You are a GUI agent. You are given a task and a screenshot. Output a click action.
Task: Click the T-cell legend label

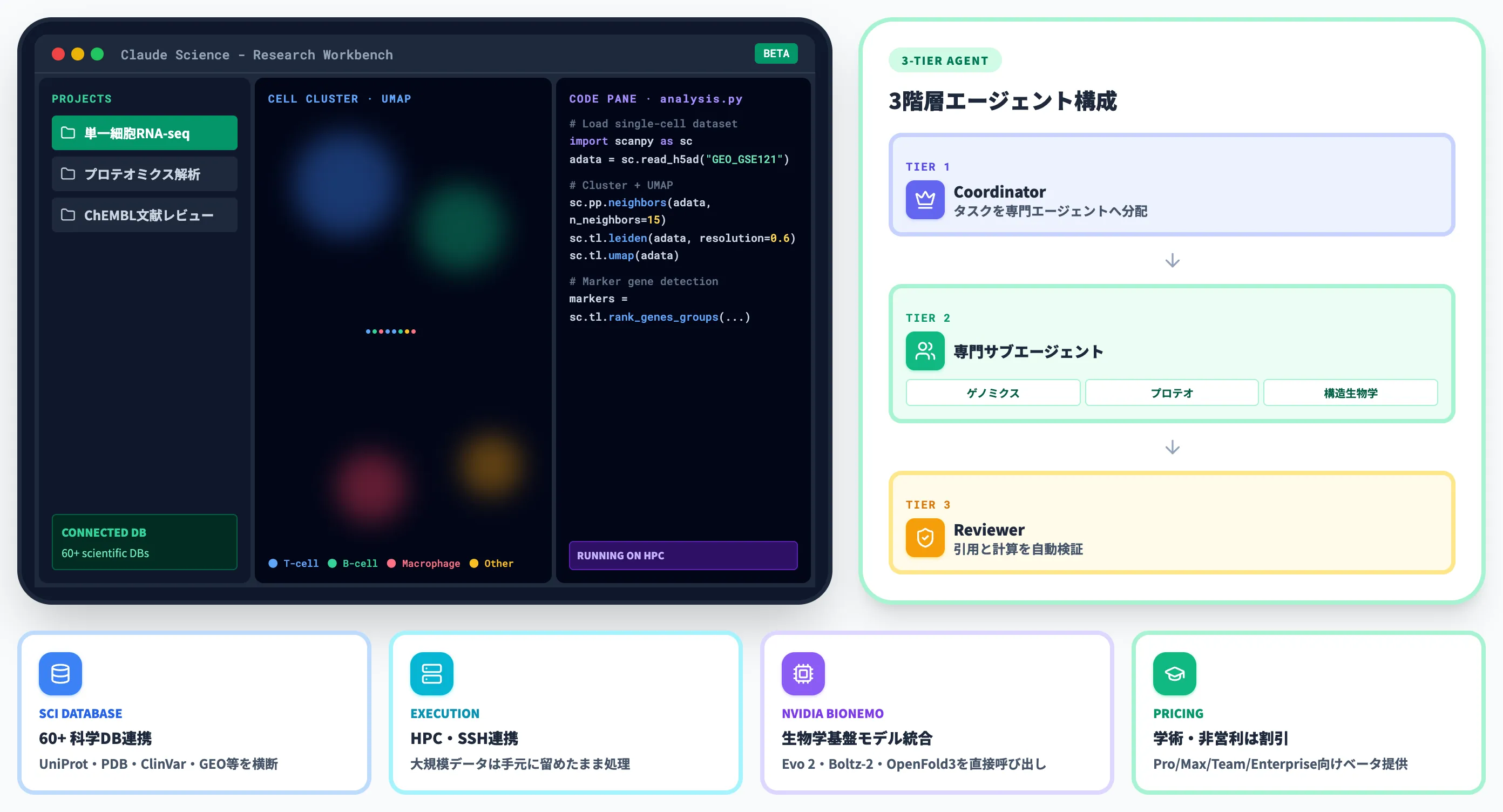tap(301, 564)
